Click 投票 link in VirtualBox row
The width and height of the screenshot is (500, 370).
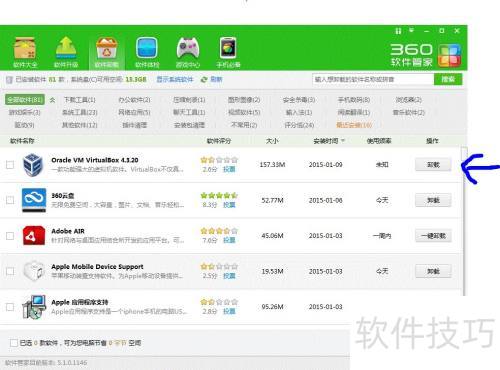tap(229, 169)
